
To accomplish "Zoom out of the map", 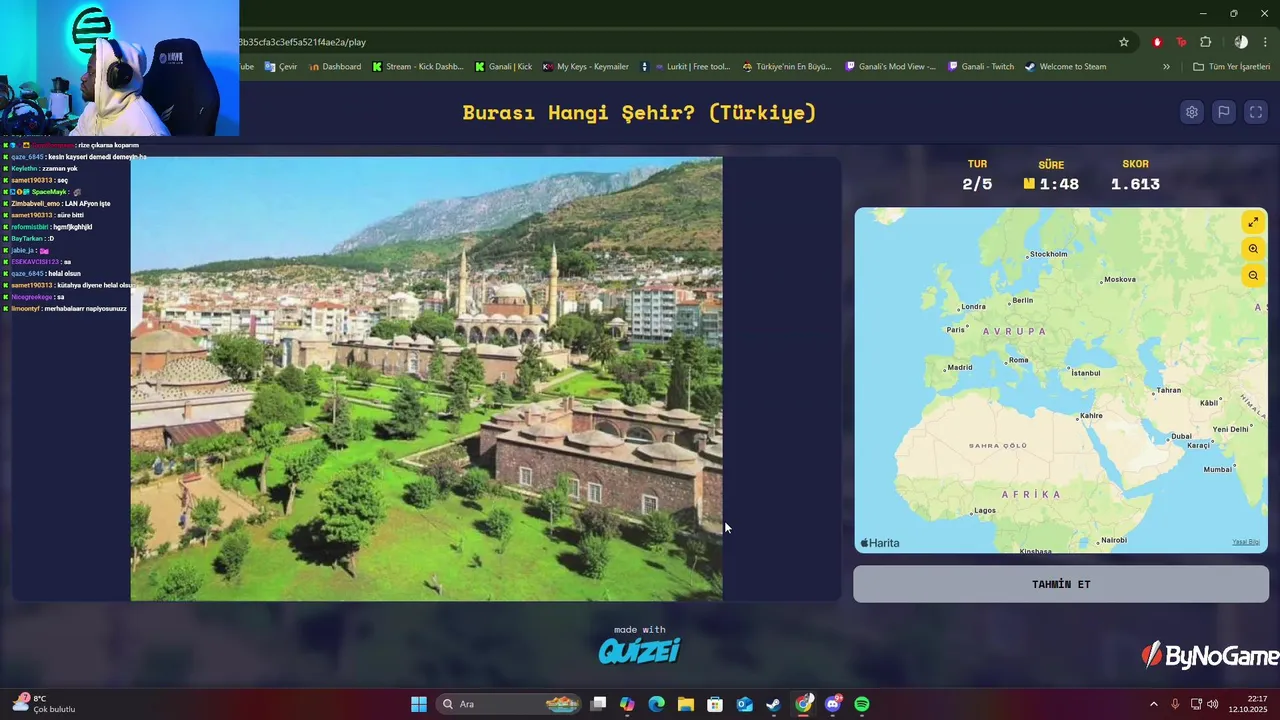I will click(x=1253, y=276).
